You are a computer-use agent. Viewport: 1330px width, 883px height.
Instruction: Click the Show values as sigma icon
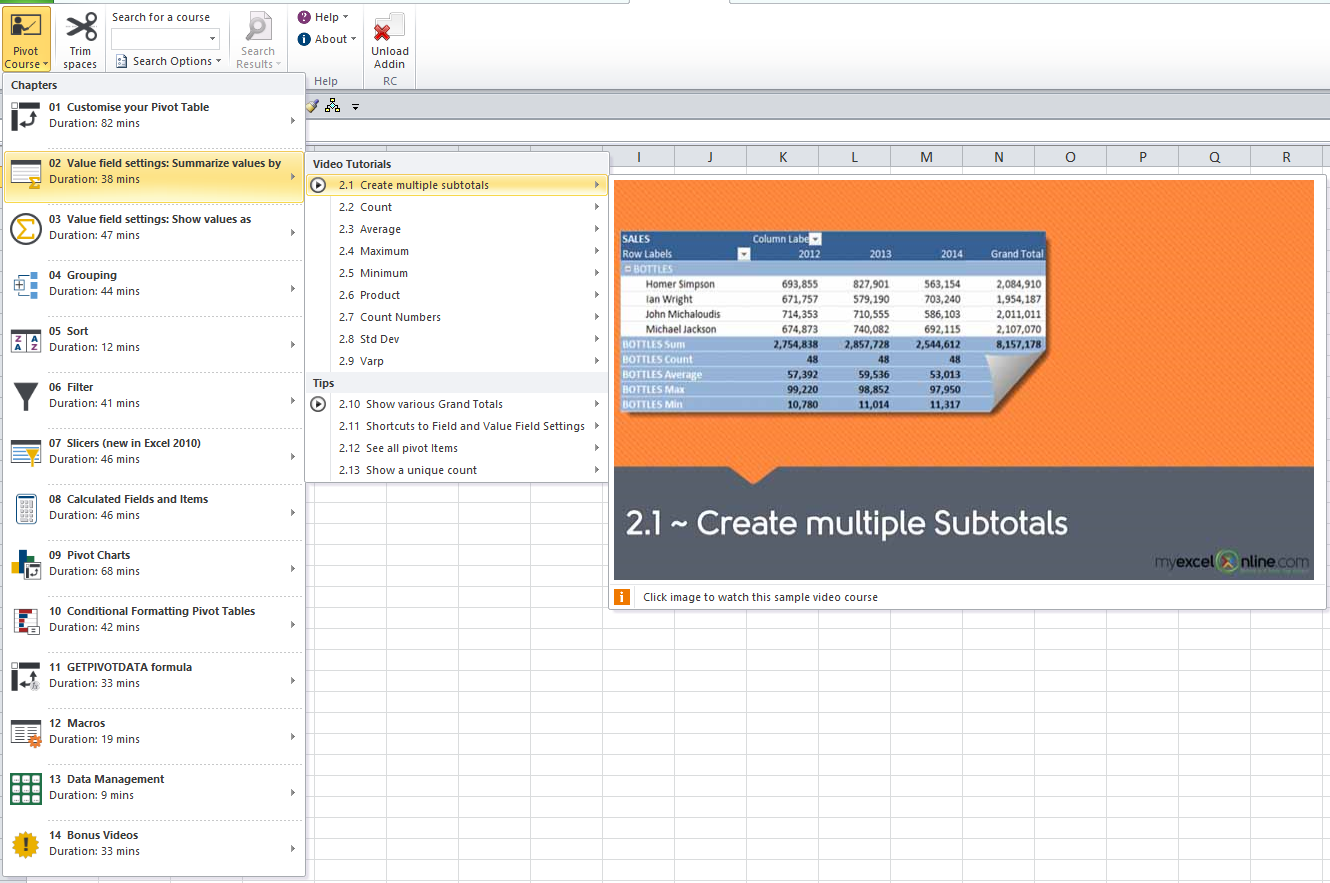(26, 228)
